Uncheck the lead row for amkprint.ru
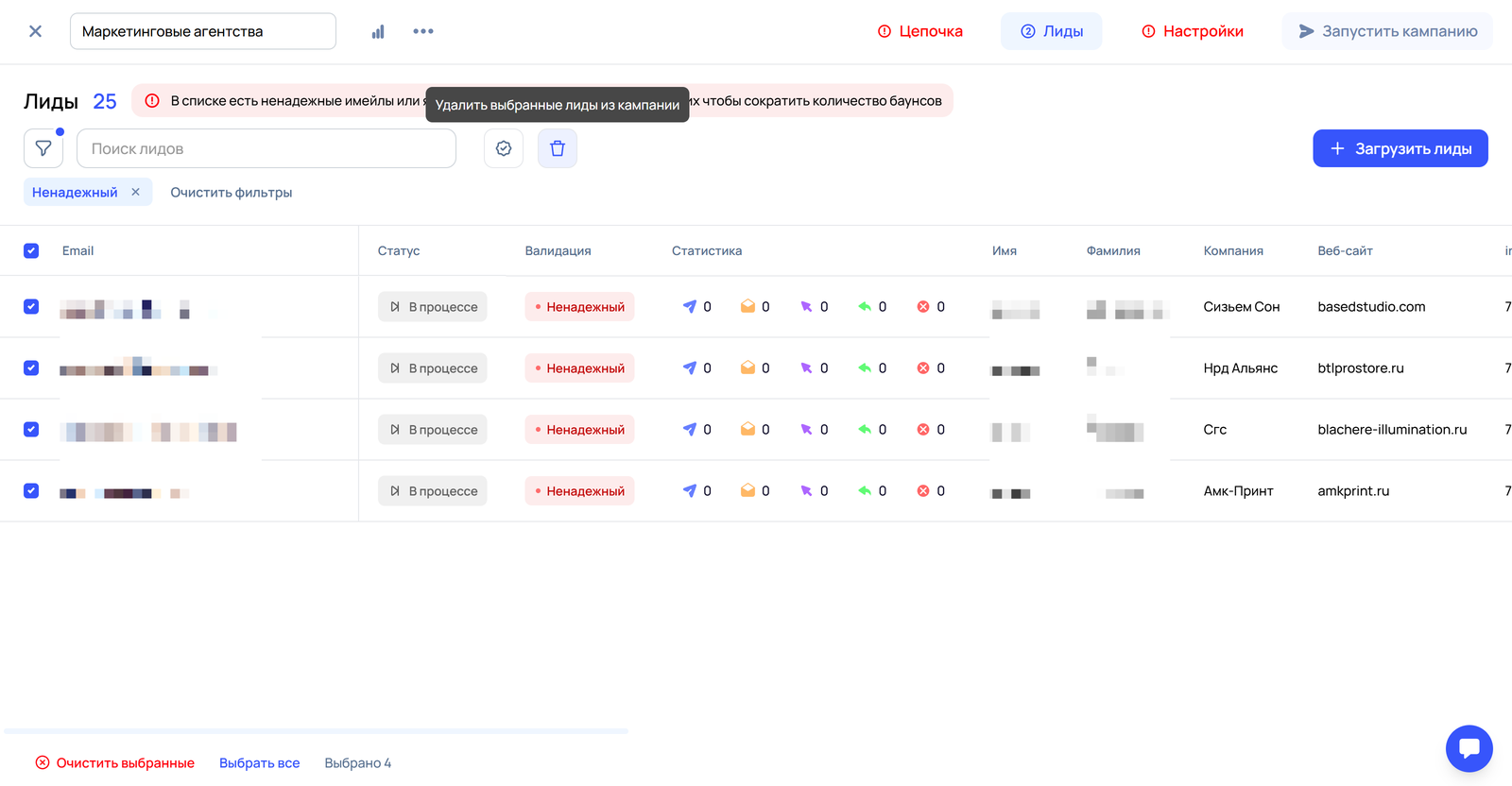The height and width of the screenshot is (786, 1512). coord(31,491)
